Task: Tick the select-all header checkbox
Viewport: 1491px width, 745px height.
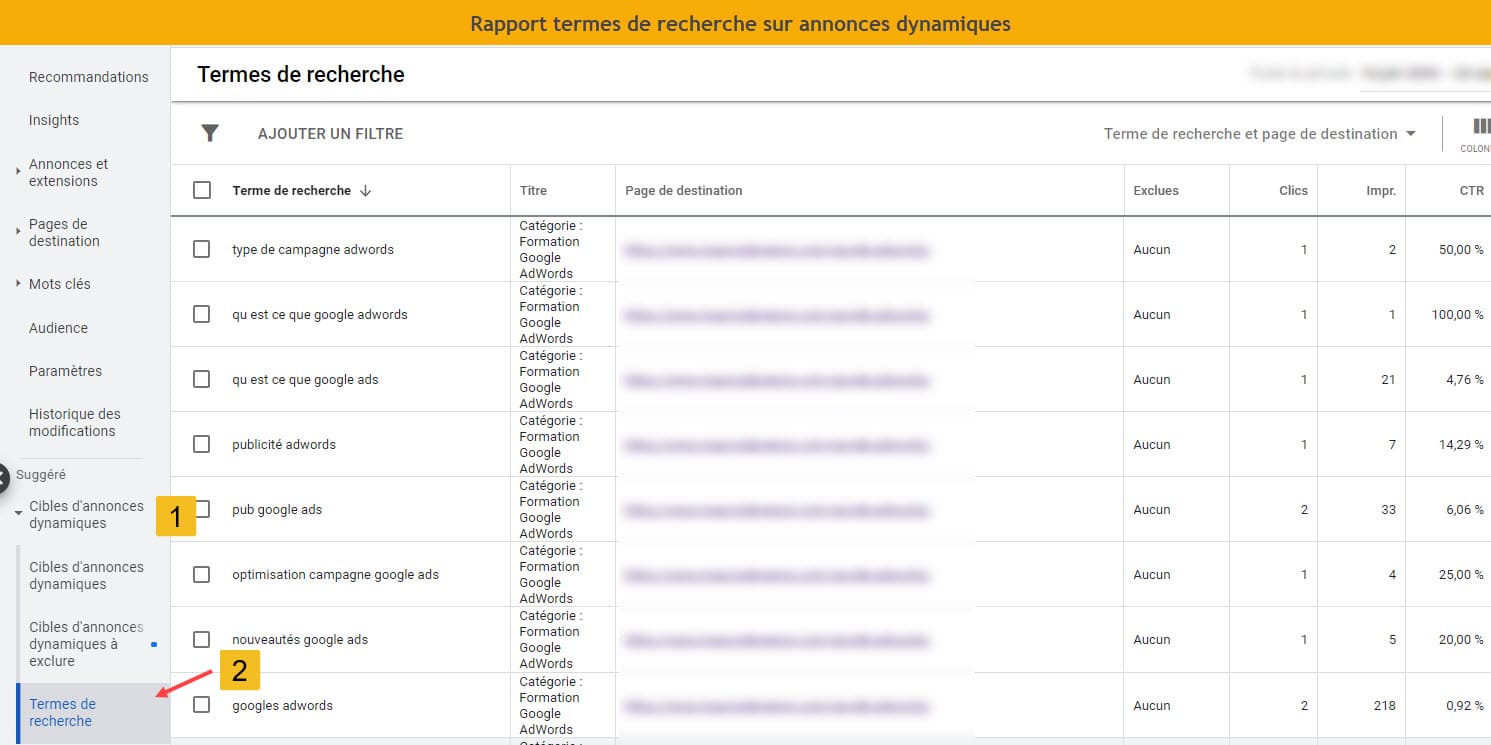Action: 202,190
